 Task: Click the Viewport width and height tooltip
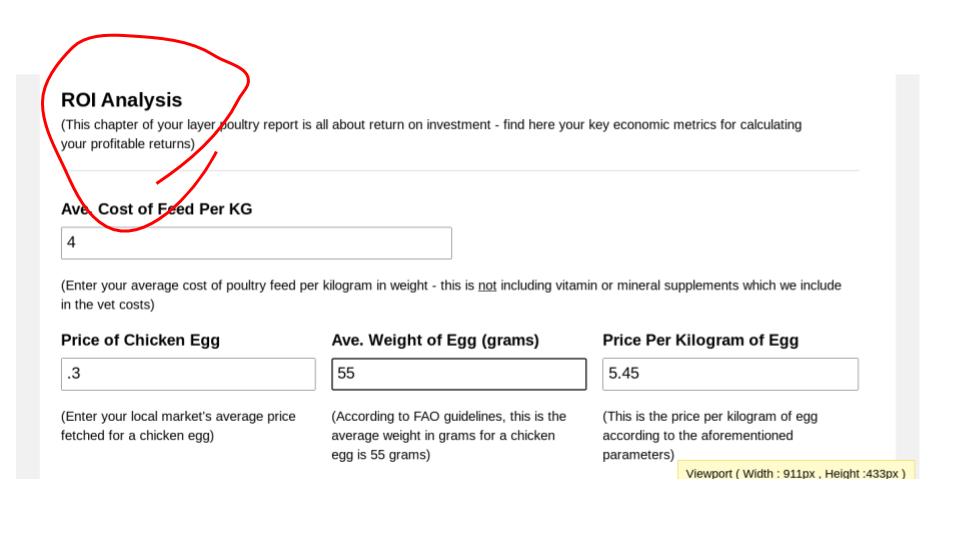pyautogui.click(x=796, y=470)
